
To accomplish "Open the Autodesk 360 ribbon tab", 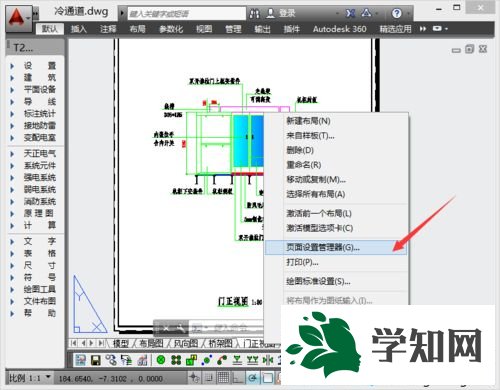I will [x=339, y=29].
